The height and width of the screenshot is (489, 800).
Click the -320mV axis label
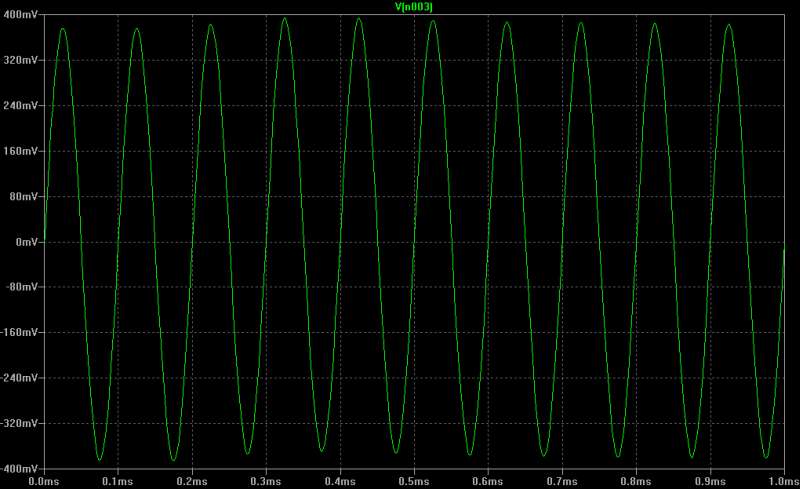pos(19,423)
